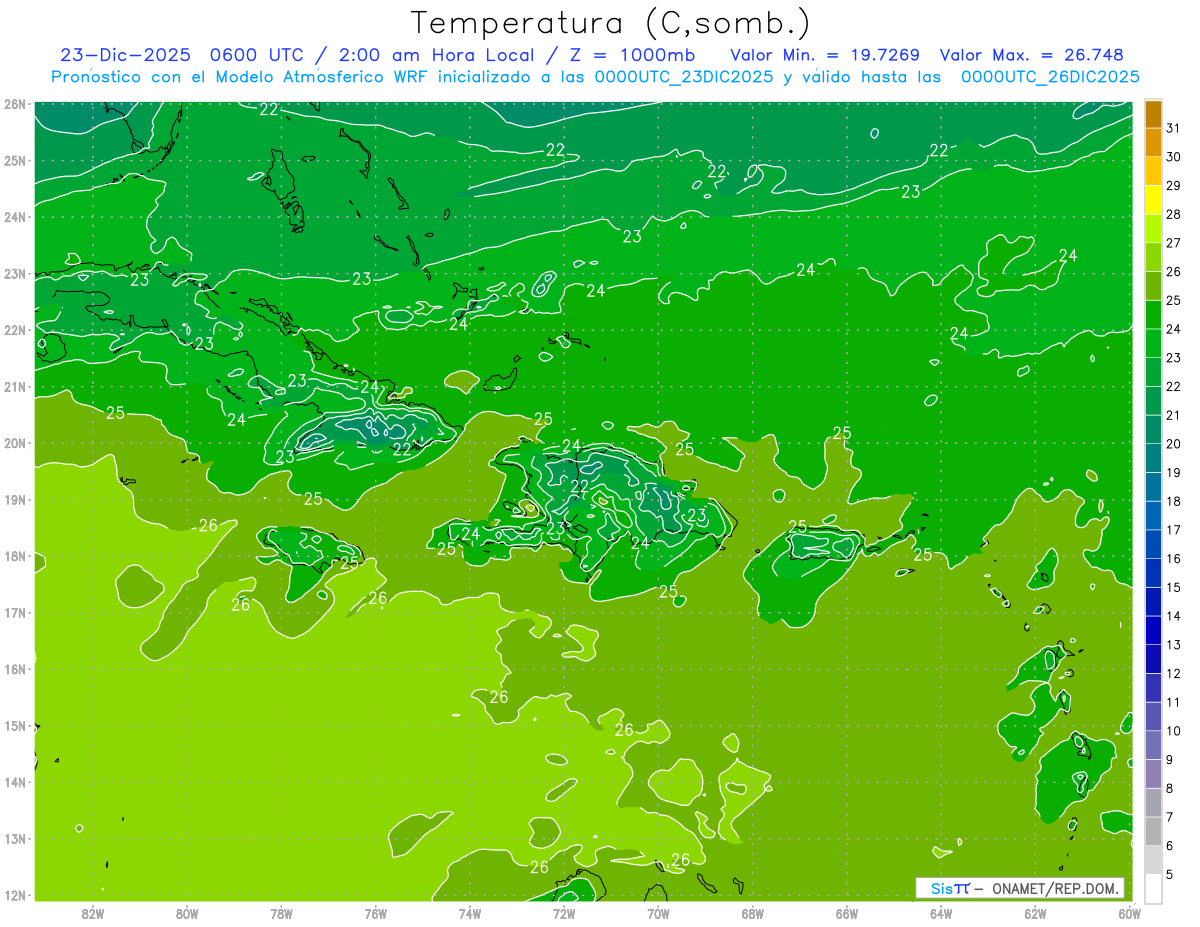Click the "11" color bar label
Viewport: 1200px width, 927px height.
(x=1173, y=702)
